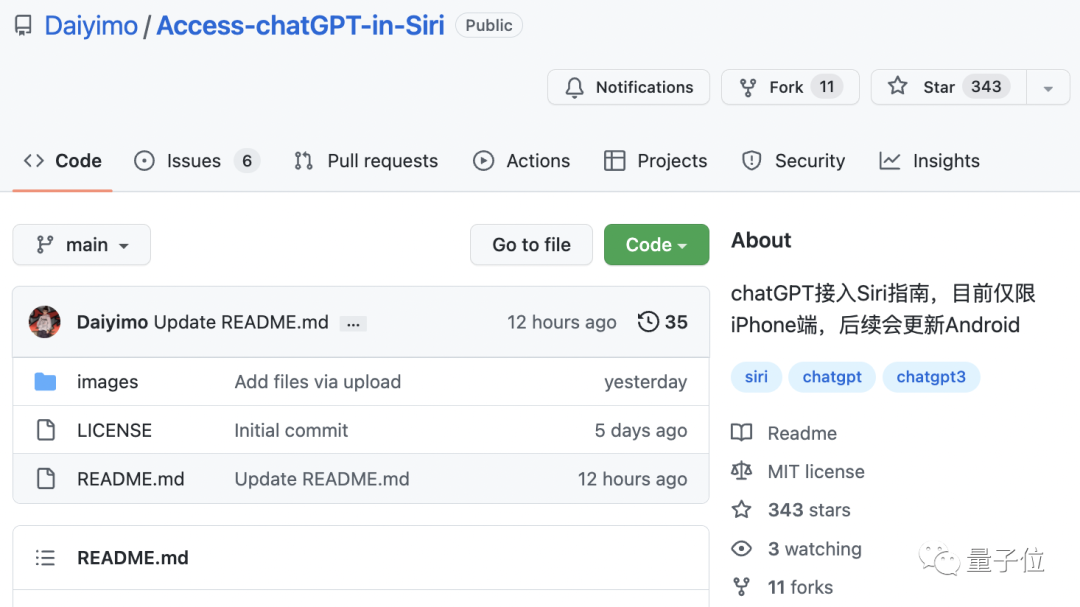1080x607 pixels.
Task: Open the star lists dropdown arrow
Action: [x=1048, y=88]
